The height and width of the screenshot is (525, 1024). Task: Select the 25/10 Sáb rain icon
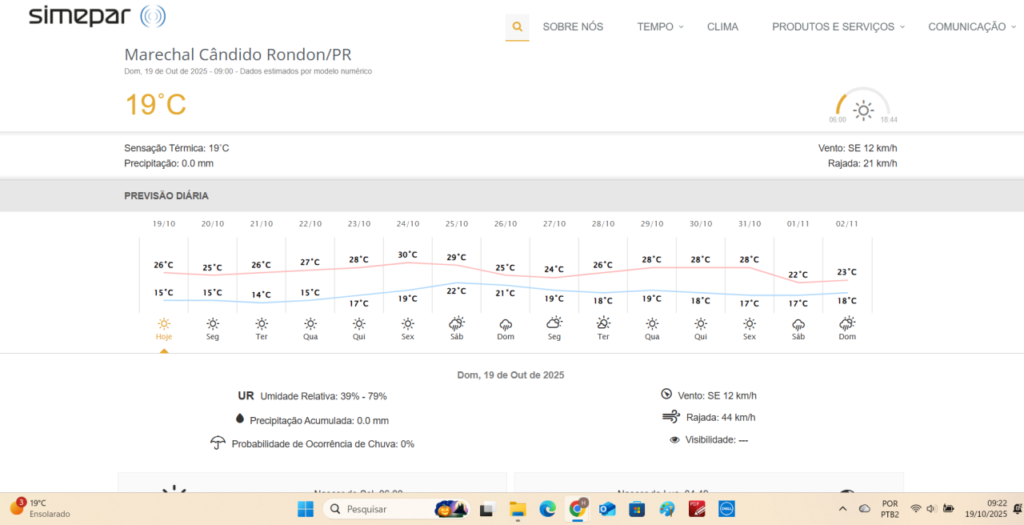tap(456, 323)
